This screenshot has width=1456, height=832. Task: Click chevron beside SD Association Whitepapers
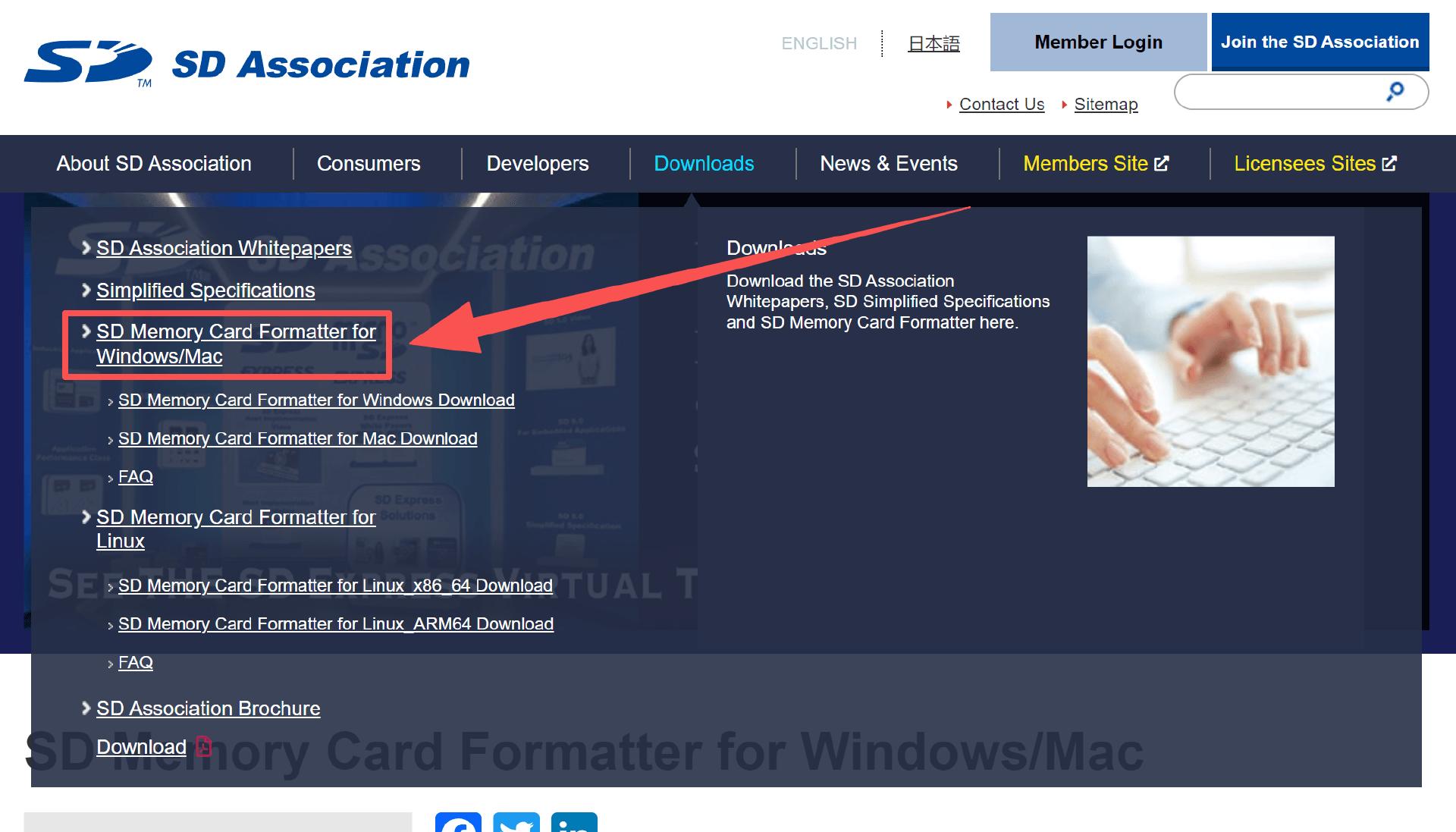coord(86,248)
